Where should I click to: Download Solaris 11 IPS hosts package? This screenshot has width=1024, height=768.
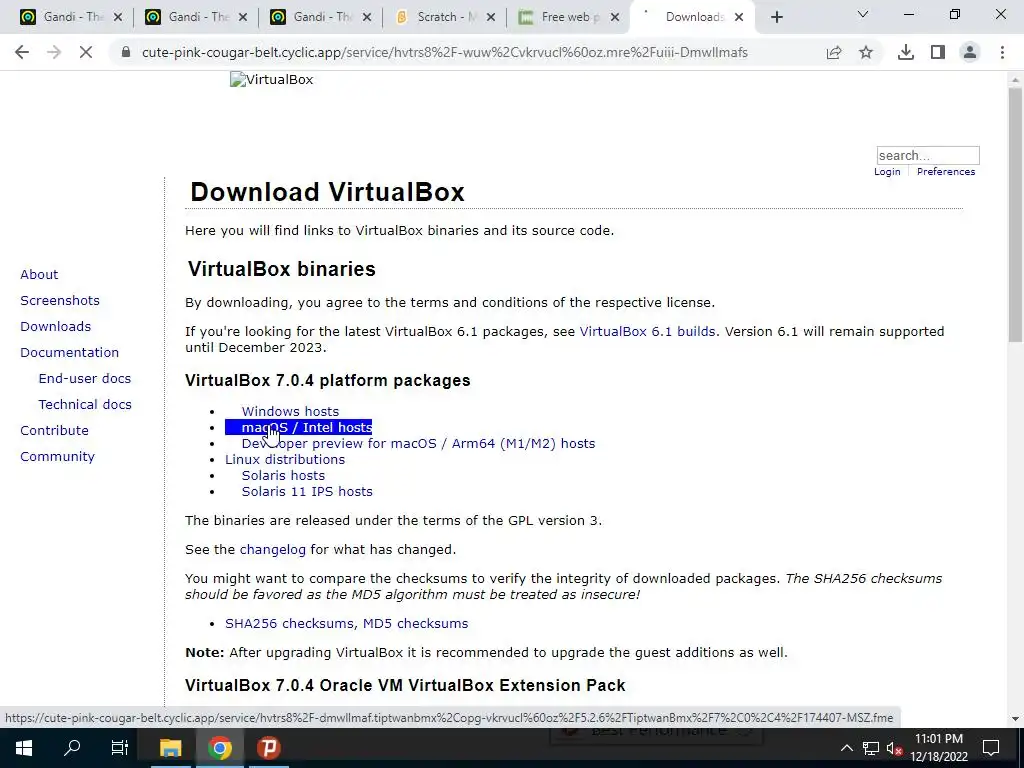click(x=307, y=492)
